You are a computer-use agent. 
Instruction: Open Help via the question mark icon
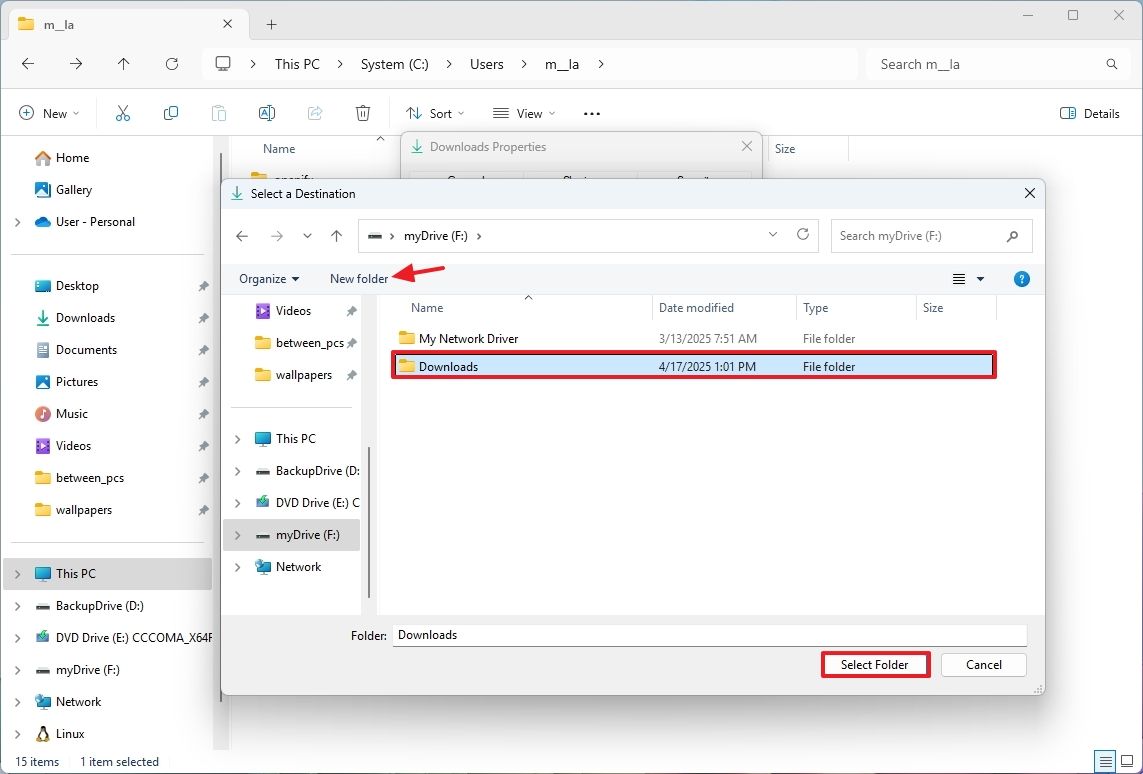coord(1021,279)
